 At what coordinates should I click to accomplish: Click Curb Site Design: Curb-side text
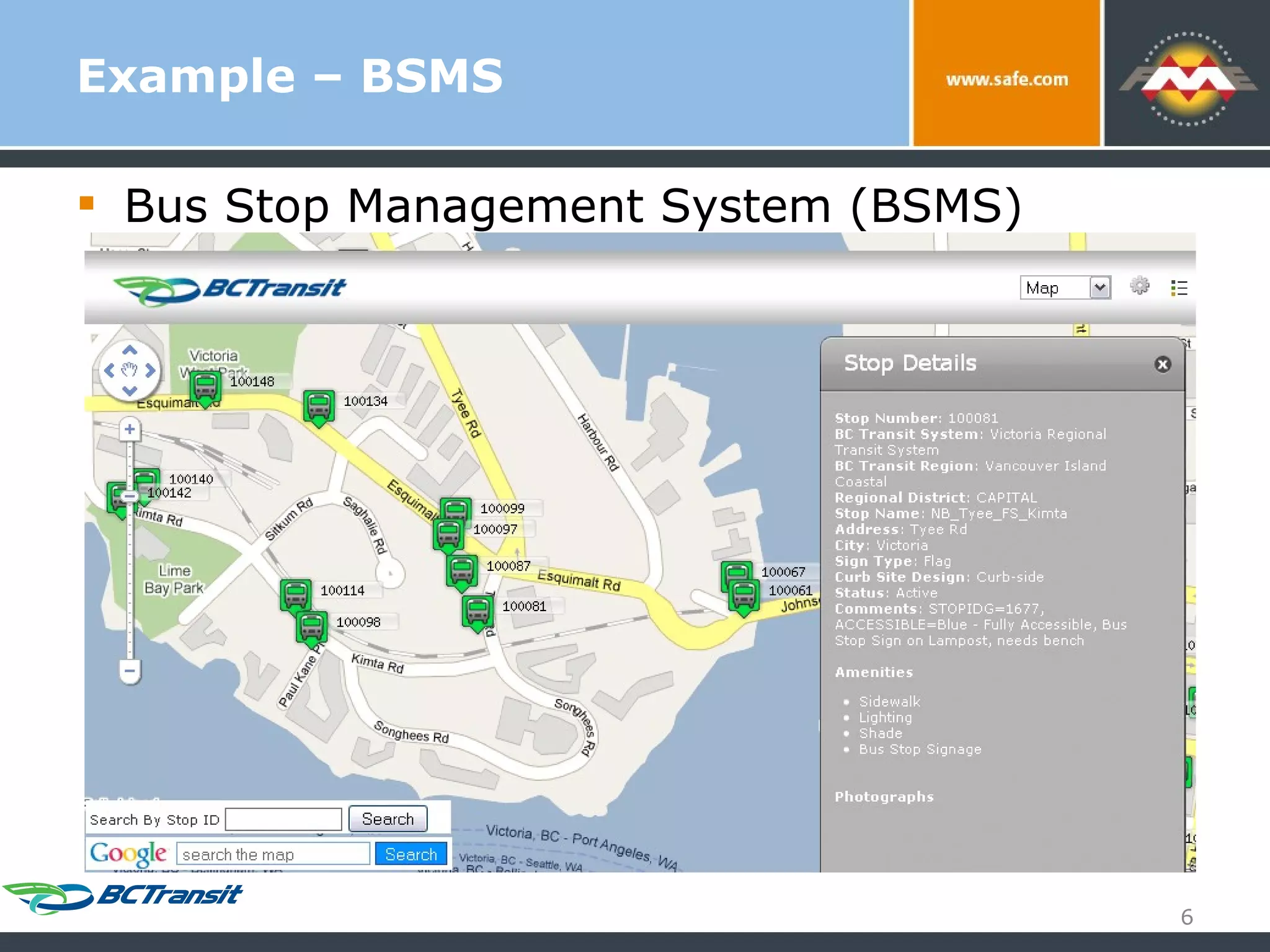point(939,577)
